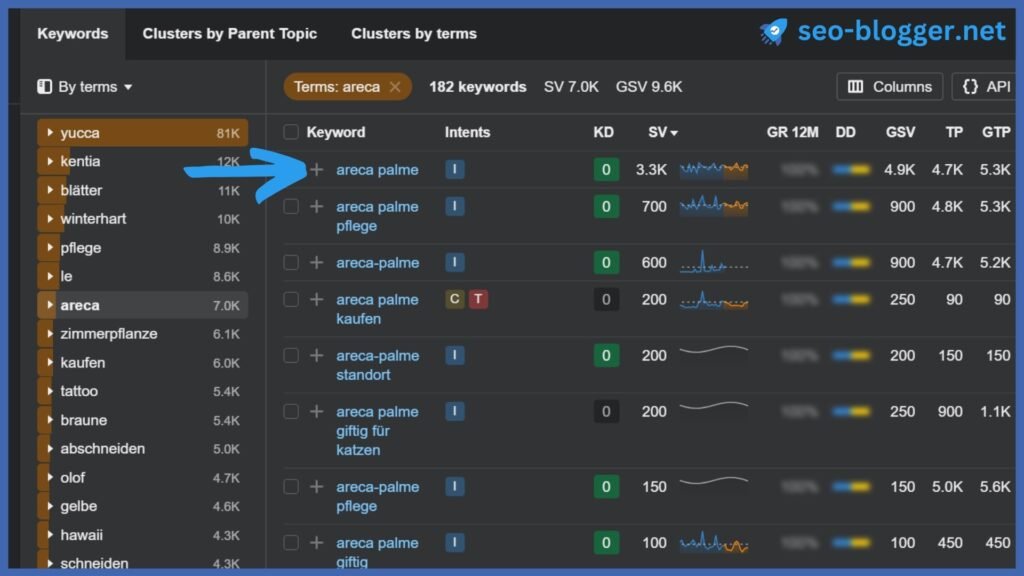This screenshot has height=576, width=1024.
Task: Add 'areca palme giftig für katzen' plus icon
Action: click(317, 411)
